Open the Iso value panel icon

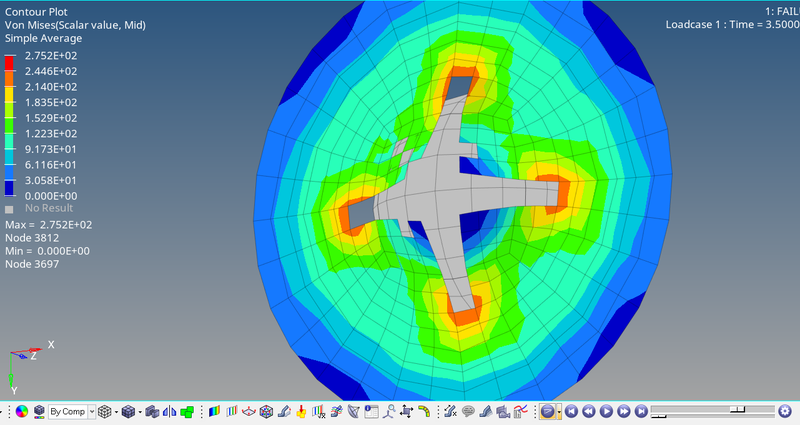tap(232, 411)
